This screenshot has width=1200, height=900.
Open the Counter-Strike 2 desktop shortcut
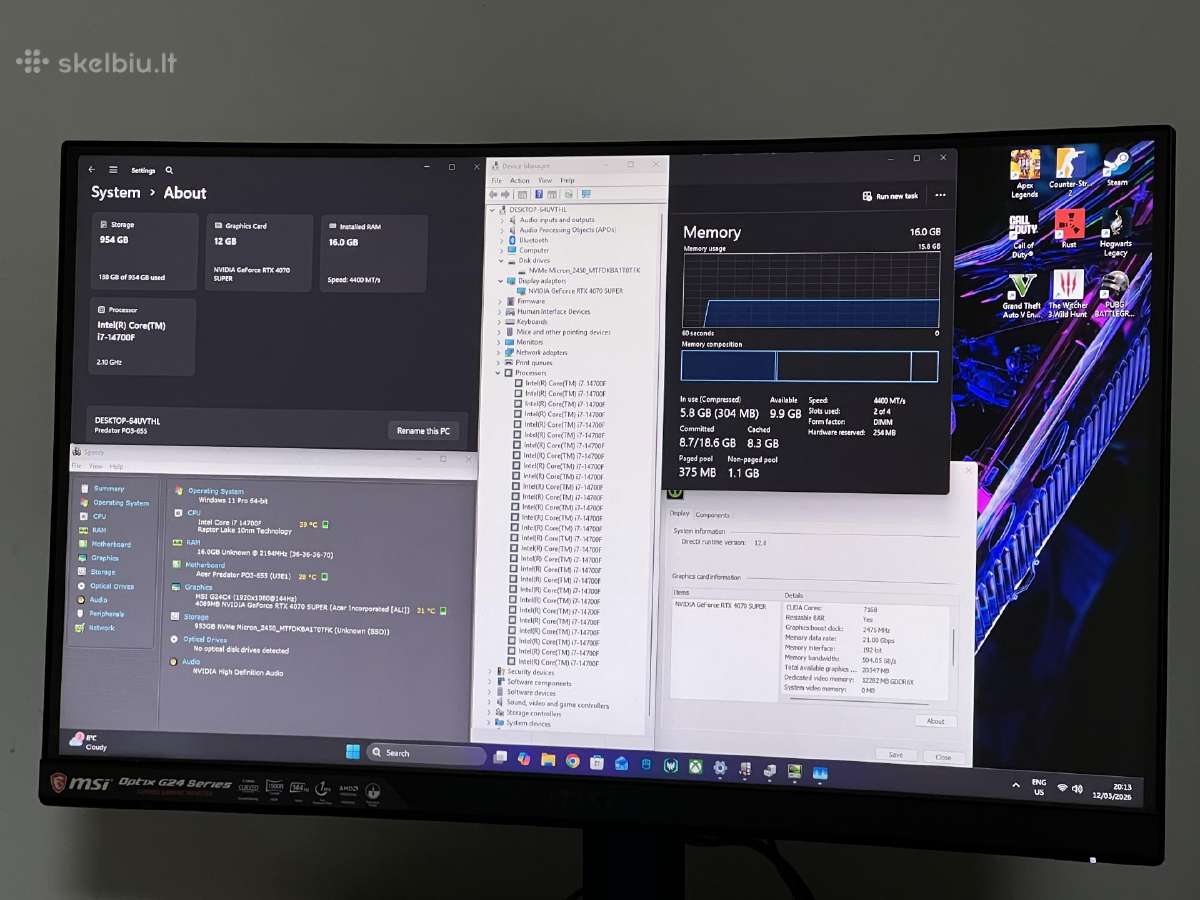(1069, 172)
